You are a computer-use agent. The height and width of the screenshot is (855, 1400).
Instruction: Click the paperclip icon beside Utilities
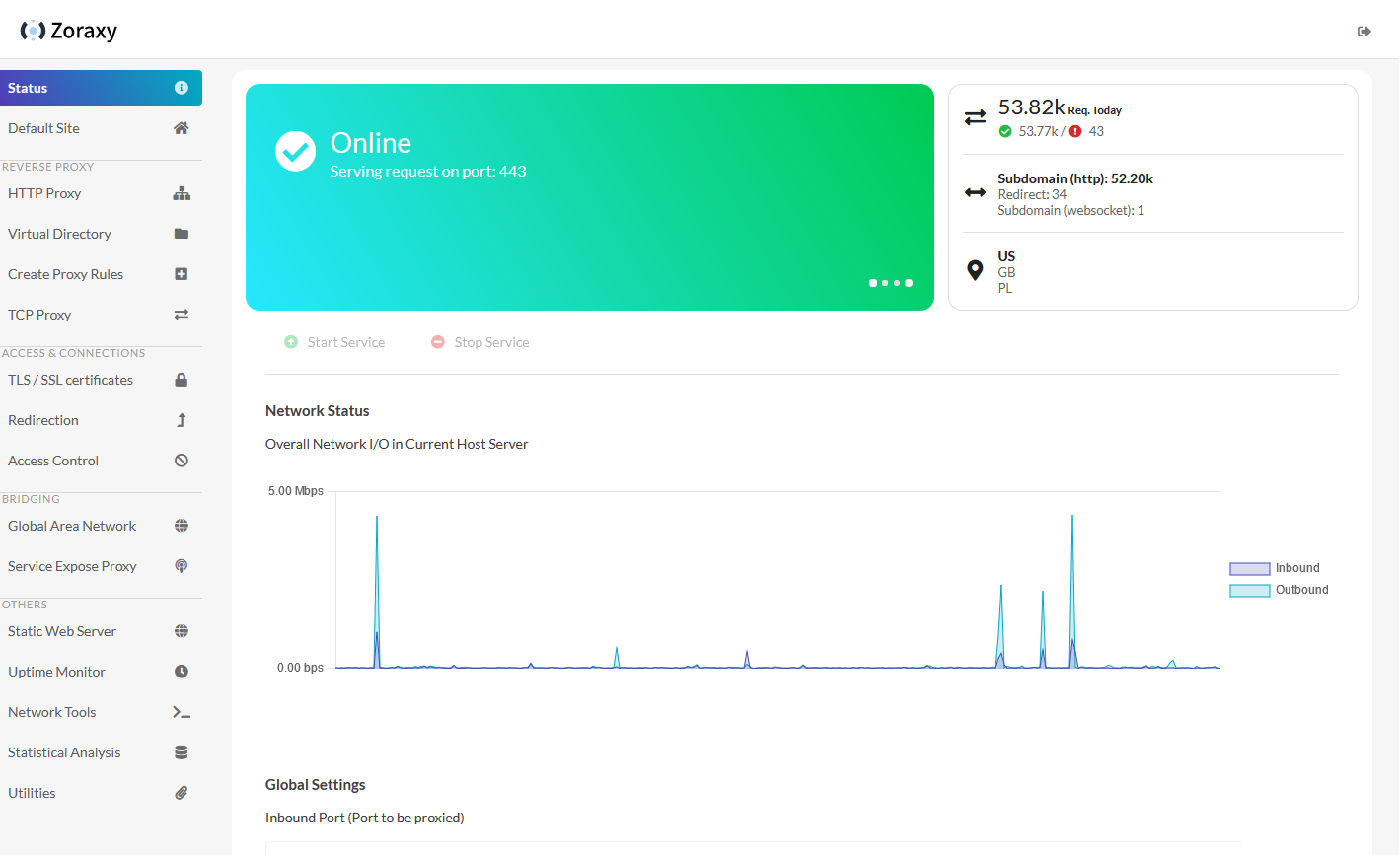[x=182, y=793]
